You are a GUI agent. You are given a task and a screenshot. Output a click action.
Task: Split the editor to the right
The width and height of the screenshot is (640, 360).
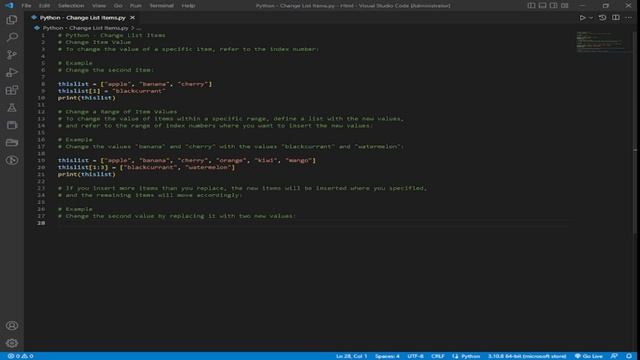pyautogui.click(x=616, y=18)
